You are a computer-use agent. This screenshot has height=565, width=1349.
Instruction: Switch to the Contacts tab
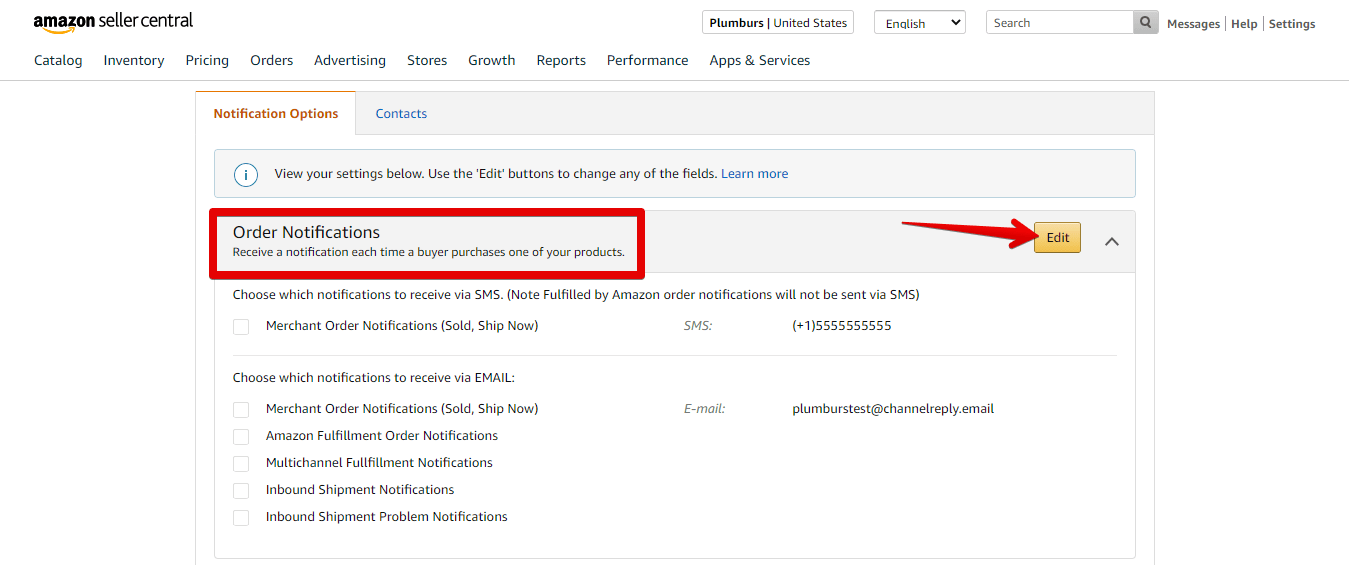click(x=401, y=113)
